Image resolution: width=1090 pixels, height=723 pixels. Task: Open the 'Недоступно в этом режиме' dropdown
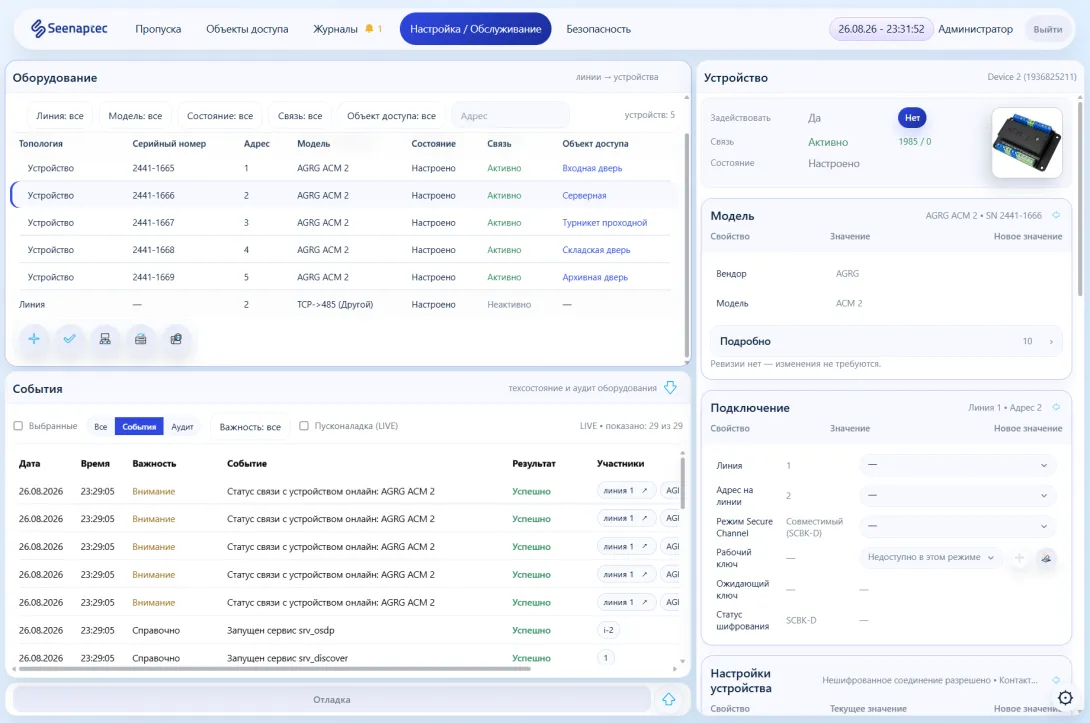[930, 558]
